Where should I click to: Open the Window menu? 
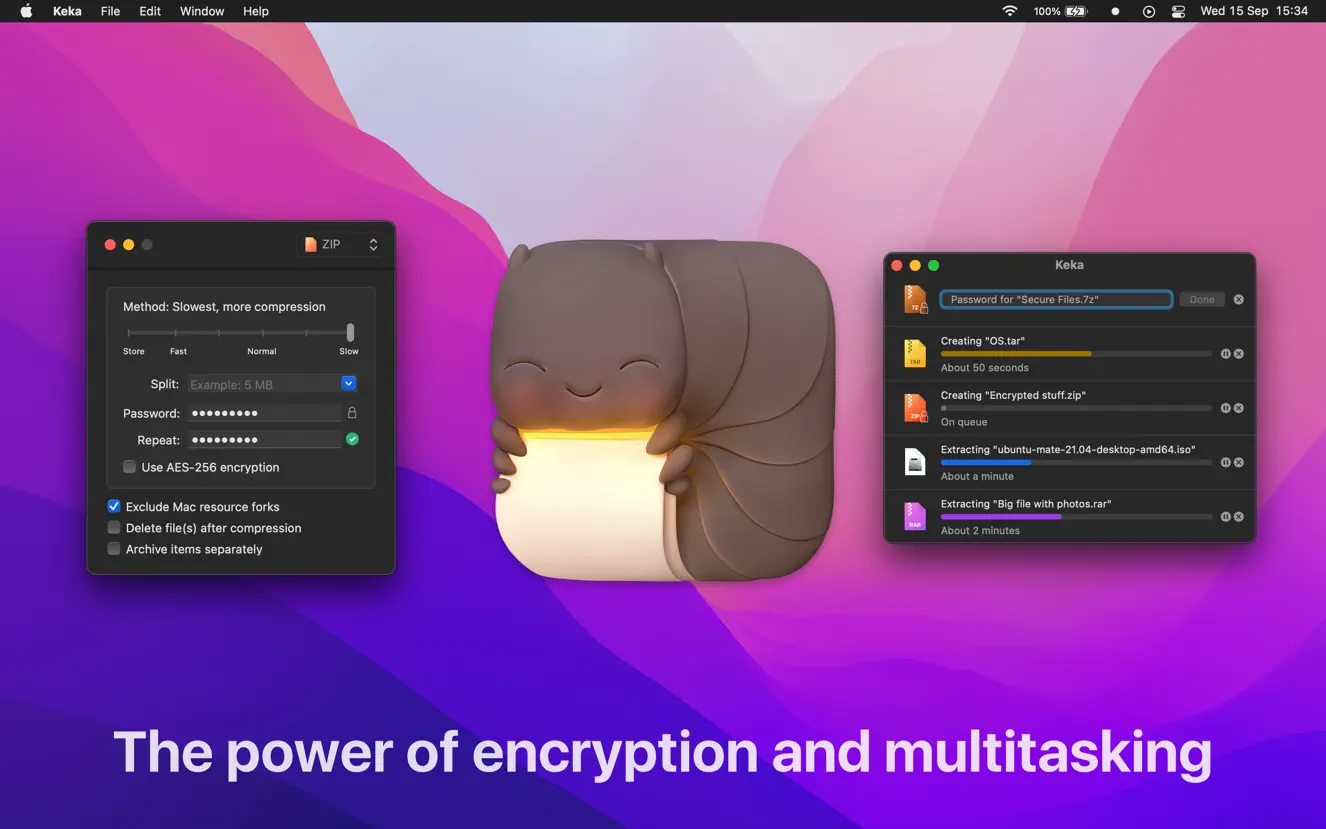point(201,11)
